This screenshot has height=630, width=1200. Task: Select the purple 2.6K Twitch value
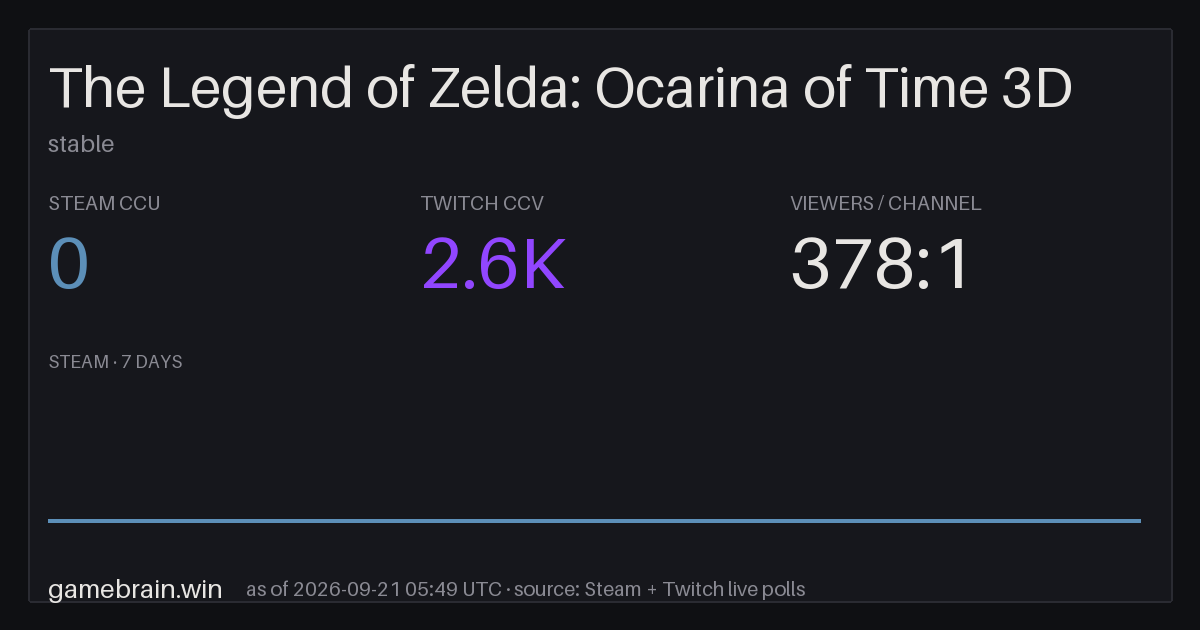(x=494, y=265)
